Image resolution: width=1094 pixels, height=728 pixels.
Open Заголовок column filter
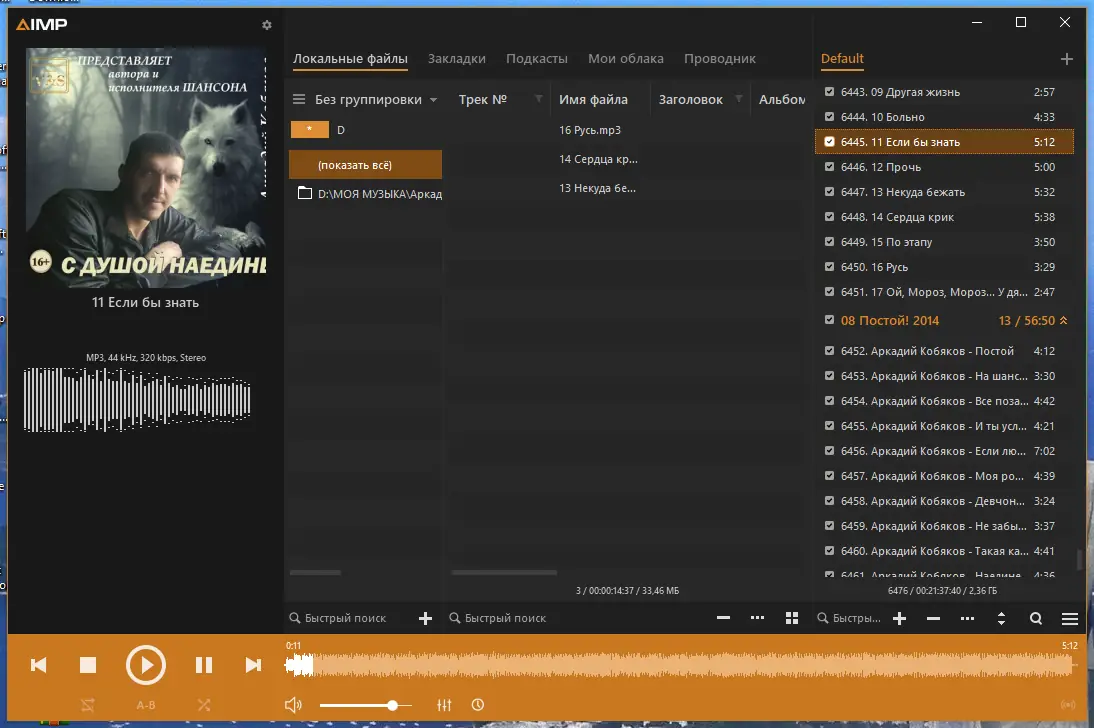[739, 98]
